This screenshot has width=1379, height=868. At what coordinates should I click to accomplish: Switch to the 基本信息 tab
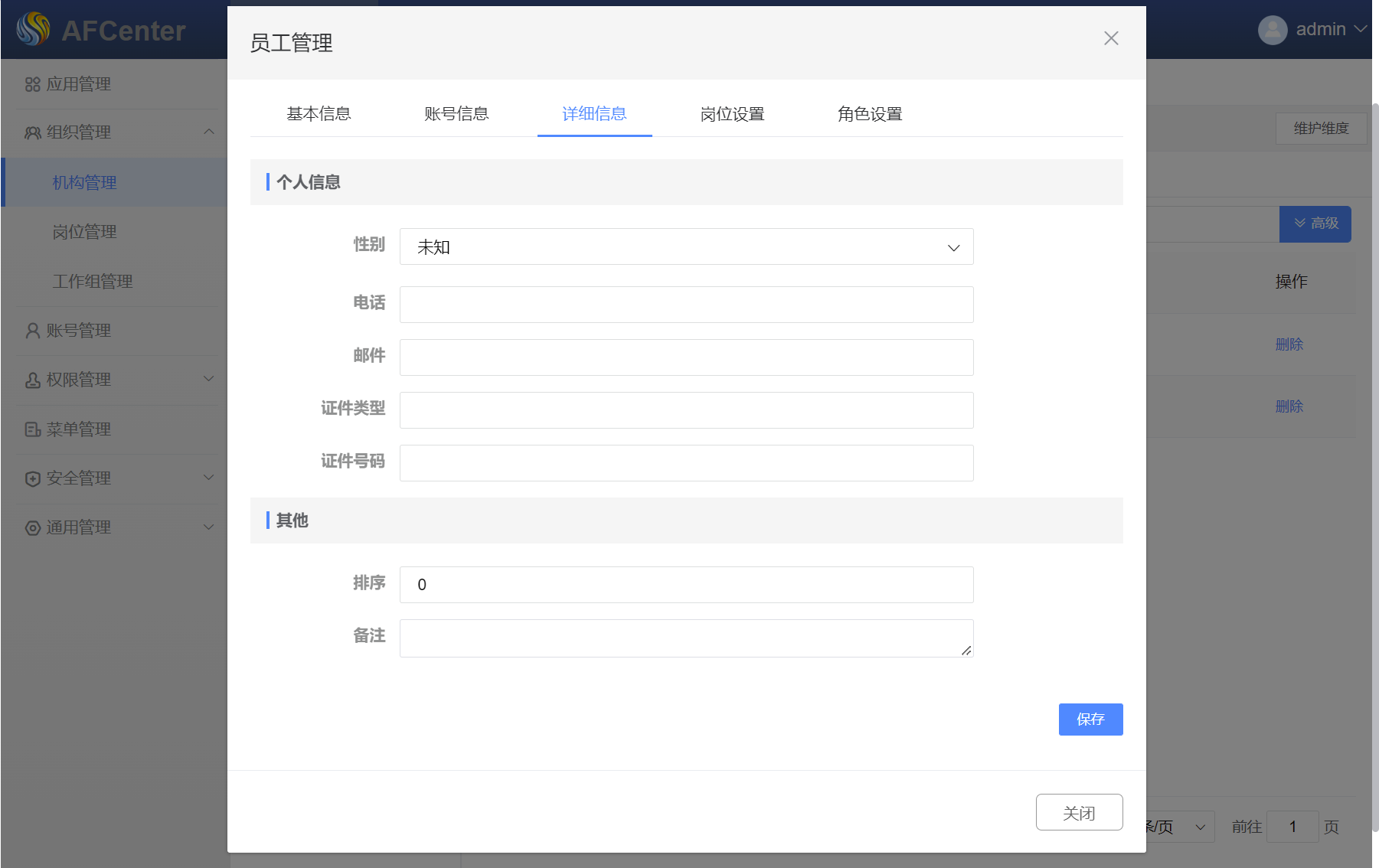(x=319, y=114)
